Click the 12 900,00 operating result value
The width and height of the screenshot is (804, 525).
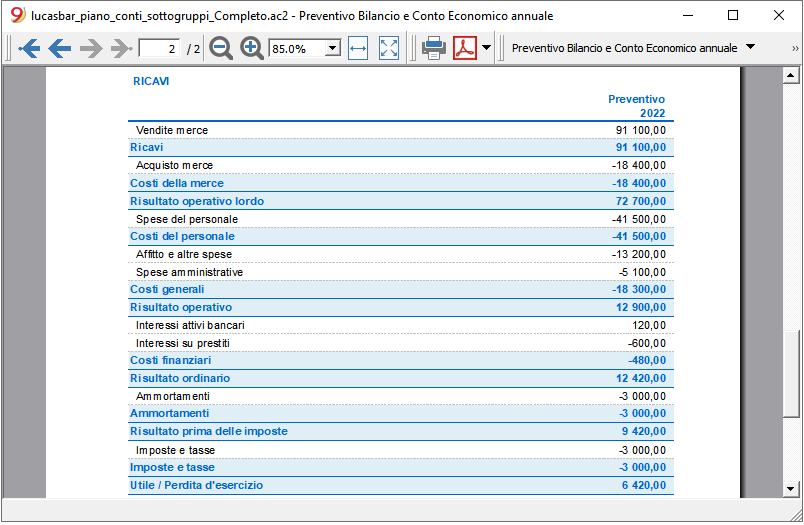(x=640, y=307)
